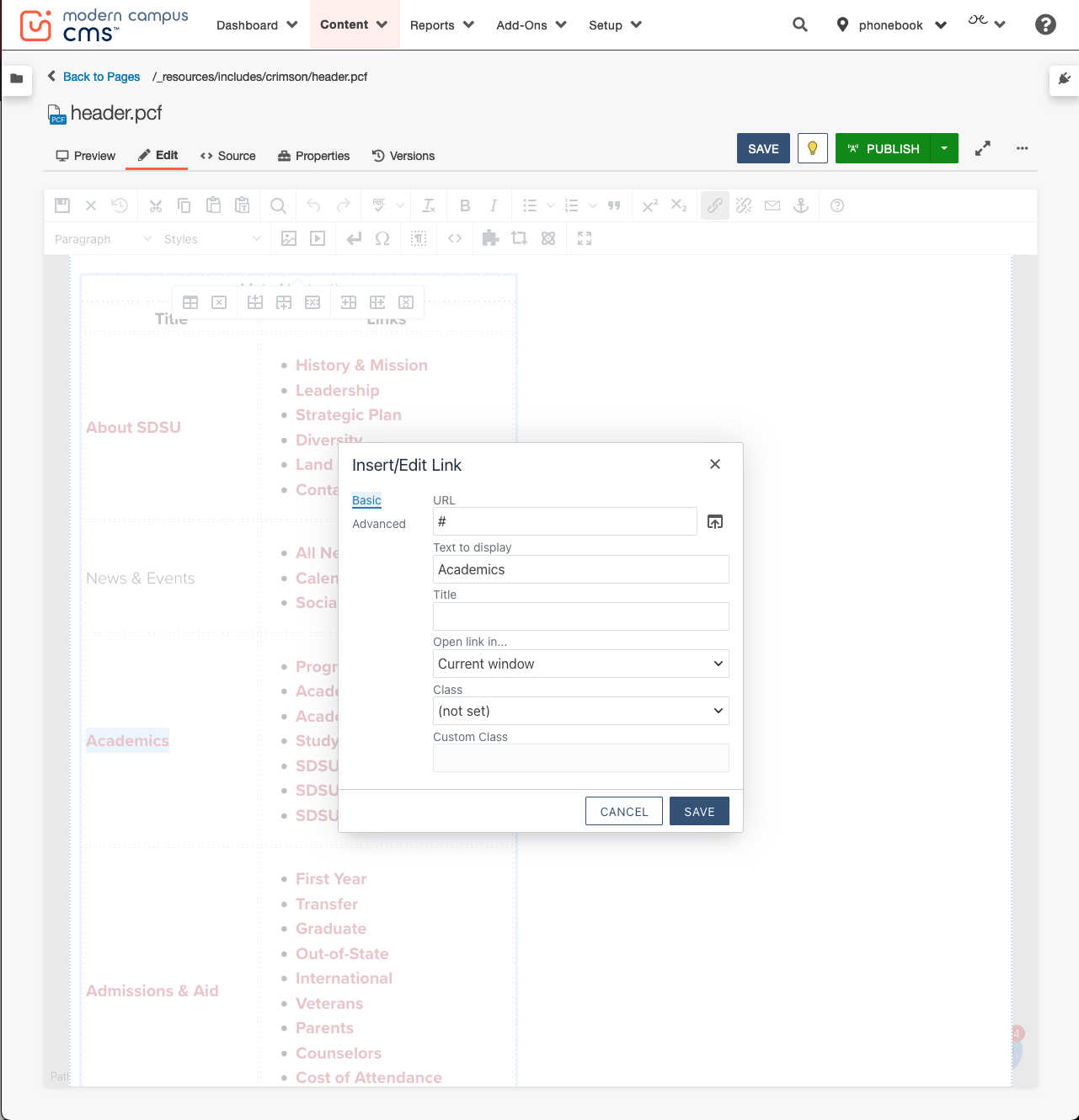The image size is (1079, 1120).
Task: Click the page SAVE button near Publish
Action: (763, 148)
